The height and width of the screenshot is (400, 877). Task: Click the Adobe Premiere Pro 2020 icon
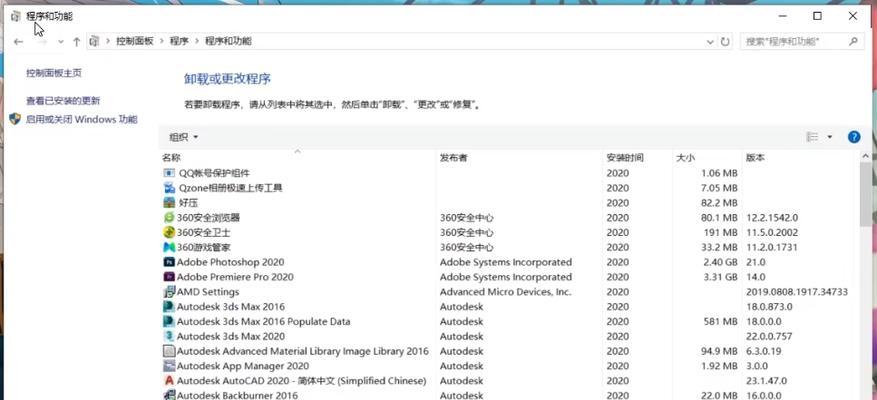pos(169,277)
